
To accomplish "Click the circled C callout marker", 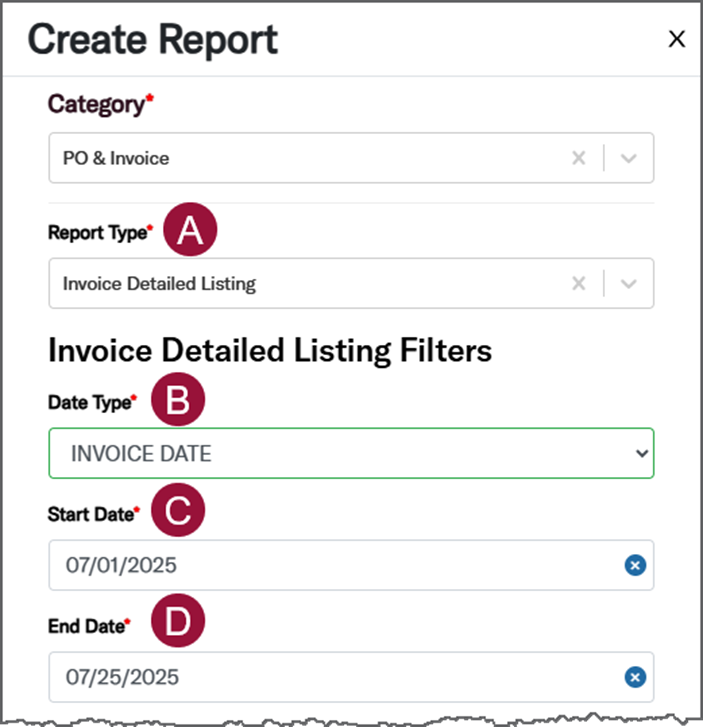I will (x=177, y=513).
